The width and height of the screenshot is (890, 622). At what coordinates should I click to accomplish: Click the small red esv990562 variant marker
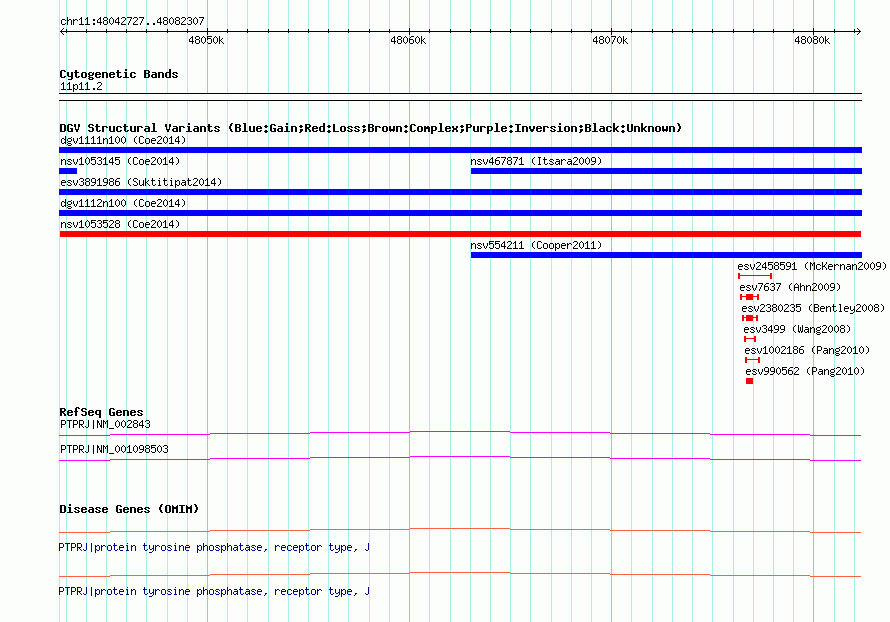point(749,381)
